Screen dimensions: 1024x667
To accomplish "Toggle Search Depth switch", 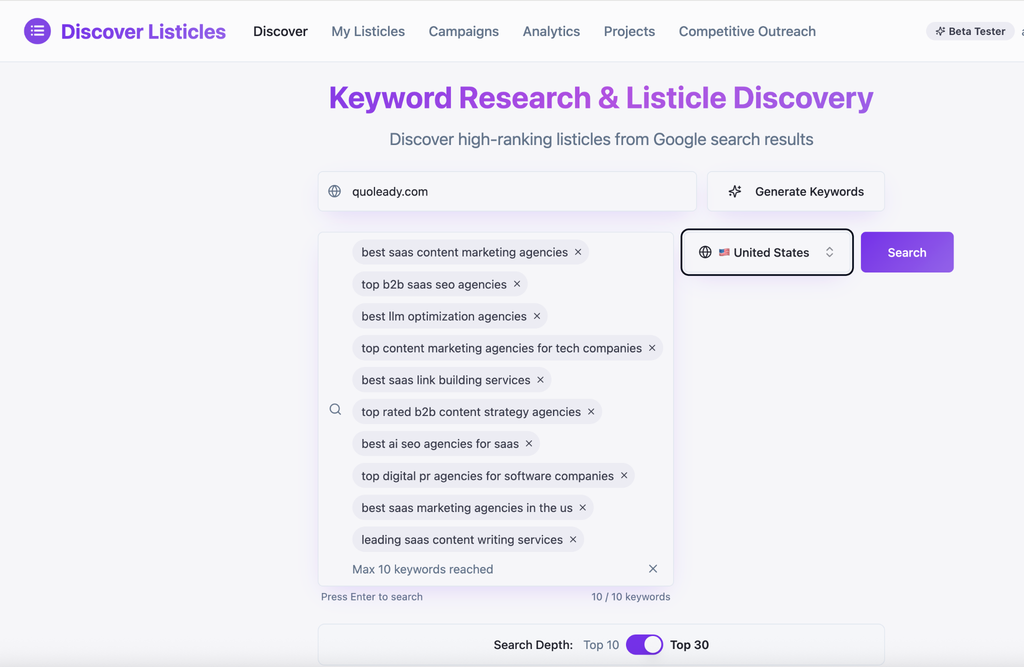I will (x=645, y=645).
